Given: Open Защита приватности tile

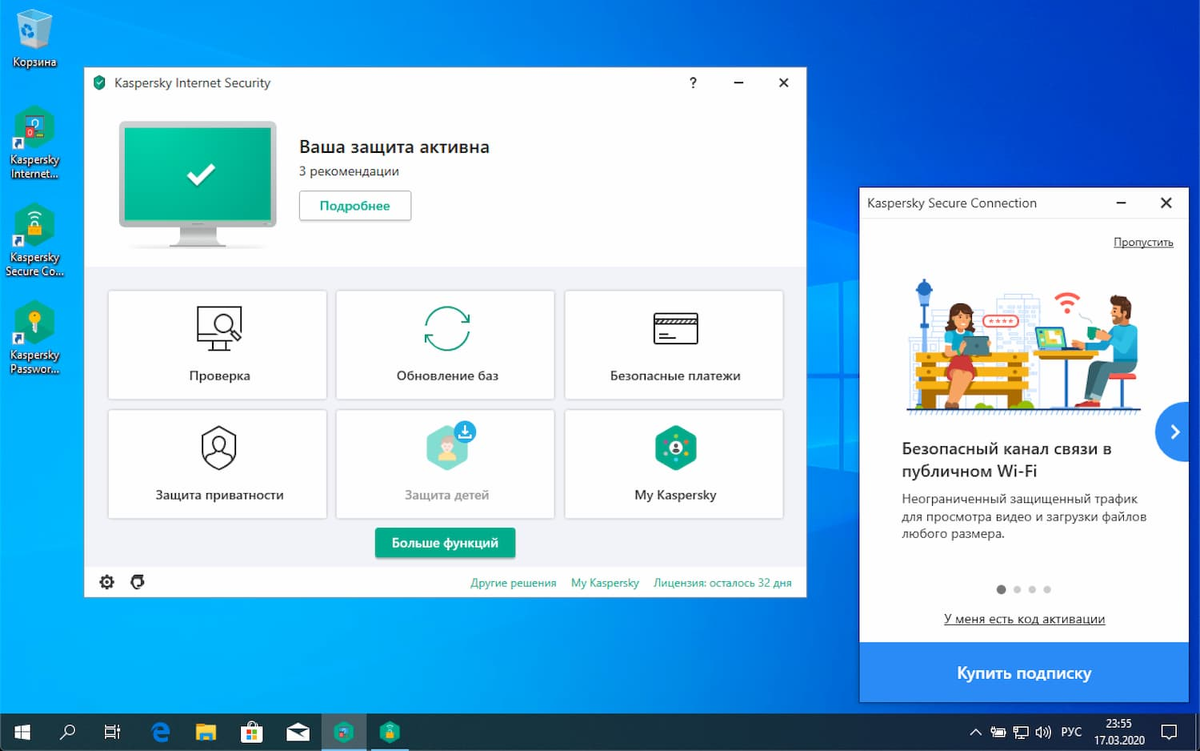Looking at the screenshot, I should (x=217, y=464).
